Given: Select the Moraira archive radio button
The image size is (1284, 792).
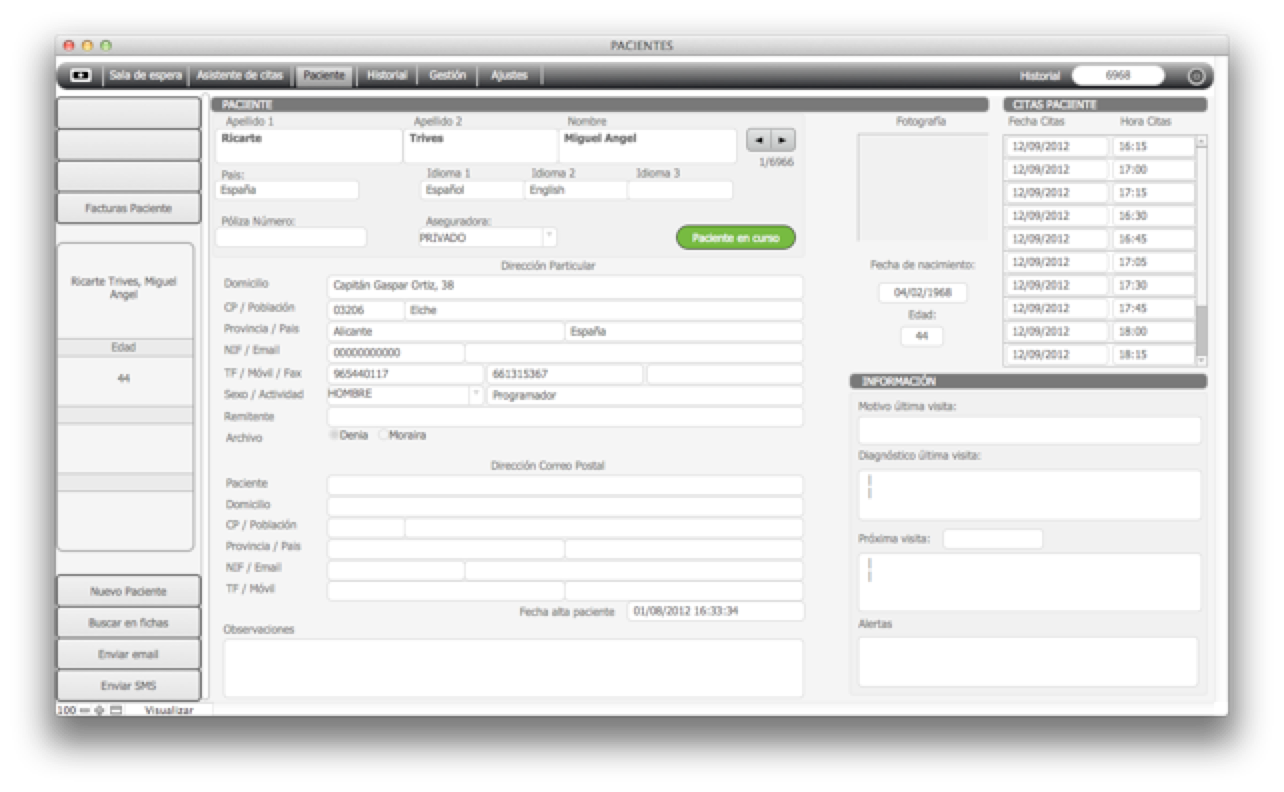Looking at the screenshot, I should pos(384,435).
